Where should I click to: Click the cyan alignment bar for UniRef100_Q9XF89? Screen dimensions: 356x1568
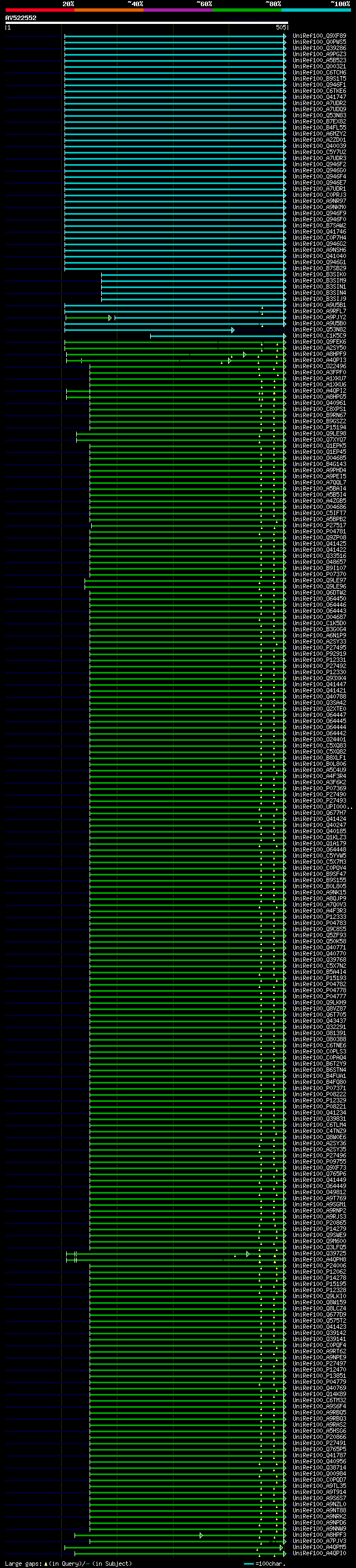[175, 36]
